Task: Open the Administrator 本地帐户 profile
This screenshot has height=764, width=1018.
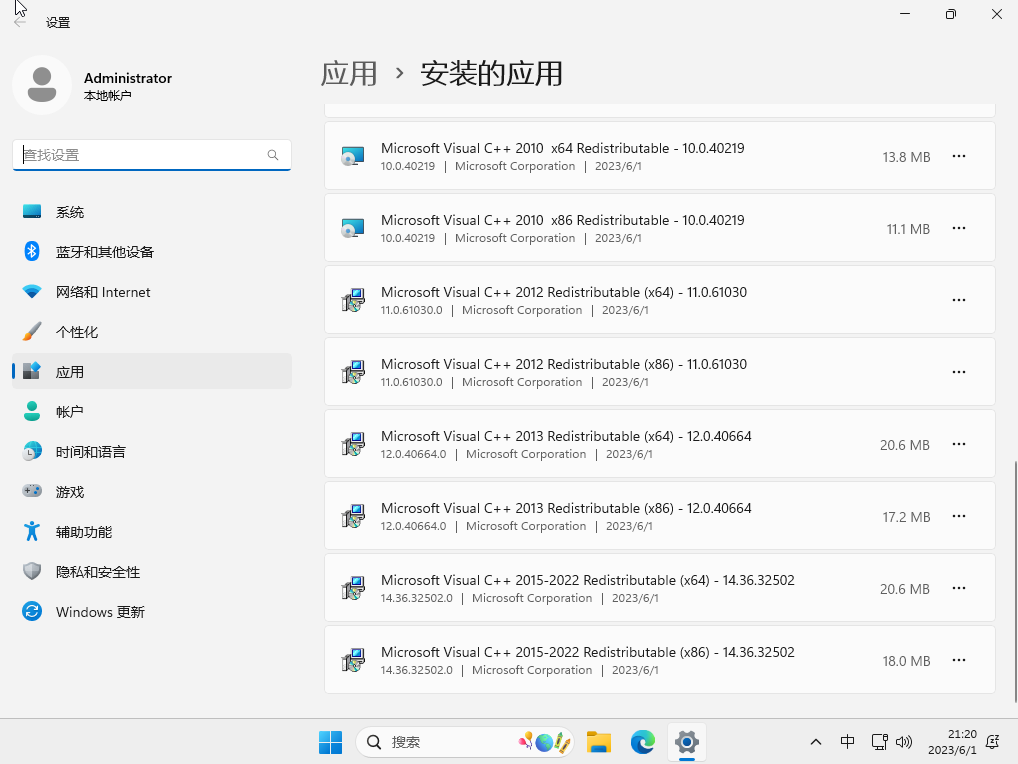Action: pyautogui.click(x=93, y=85)
